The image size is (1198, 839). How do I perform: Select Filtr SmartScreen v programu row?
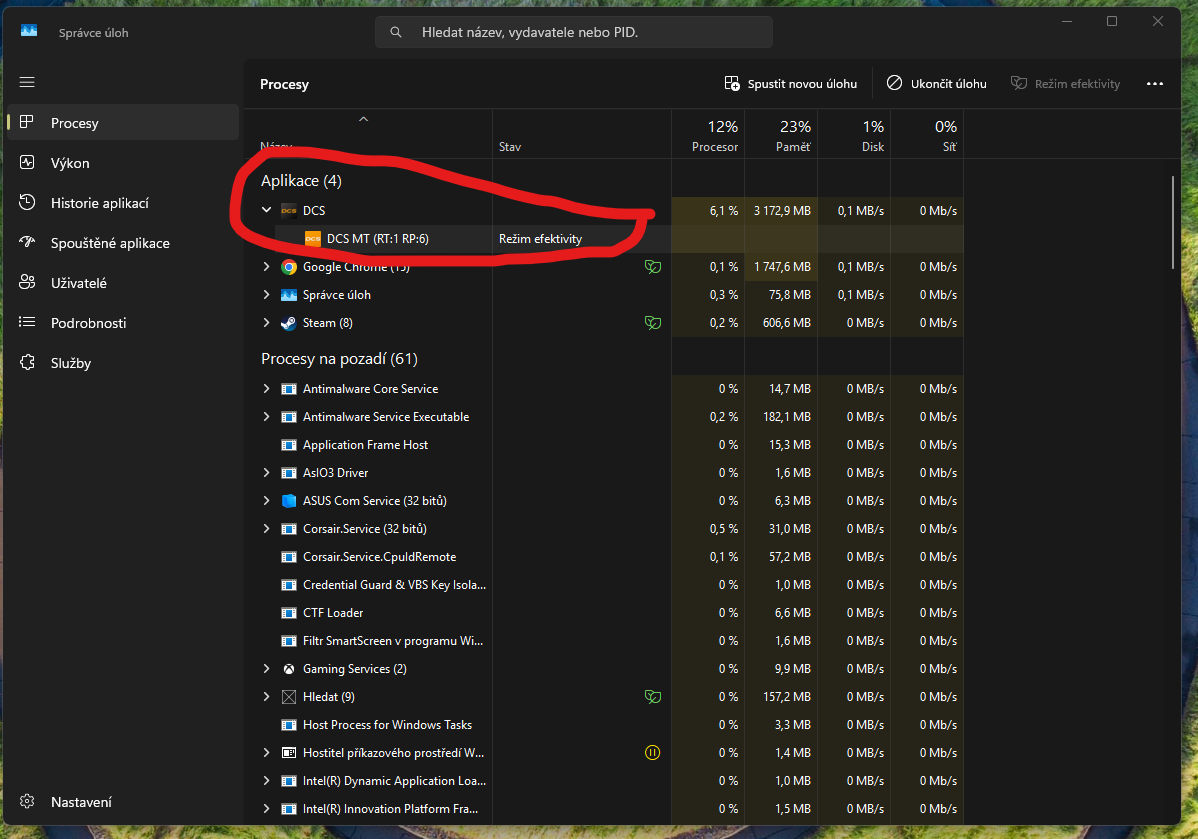pyautogui.click(x=604, y=641)
